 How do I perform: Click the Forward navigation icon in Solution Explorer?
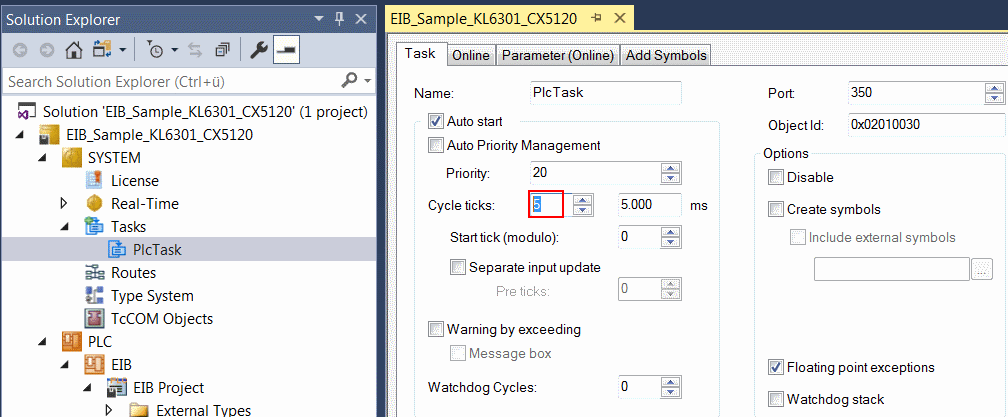tap(47, 51)
